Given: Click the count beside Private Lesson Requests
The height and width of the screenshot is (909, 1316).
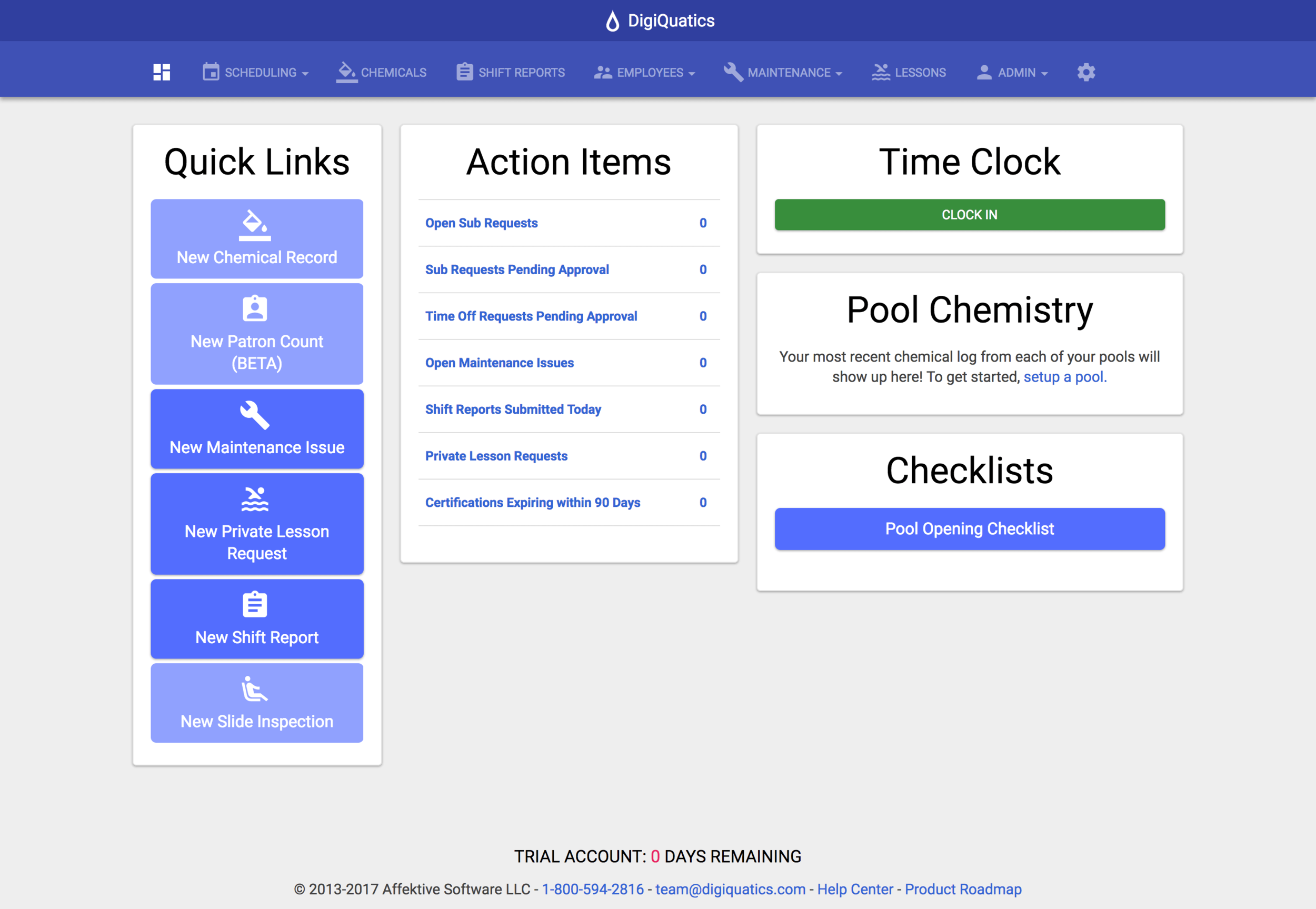Looking at the screenshot, I should (x=703, y=456).
